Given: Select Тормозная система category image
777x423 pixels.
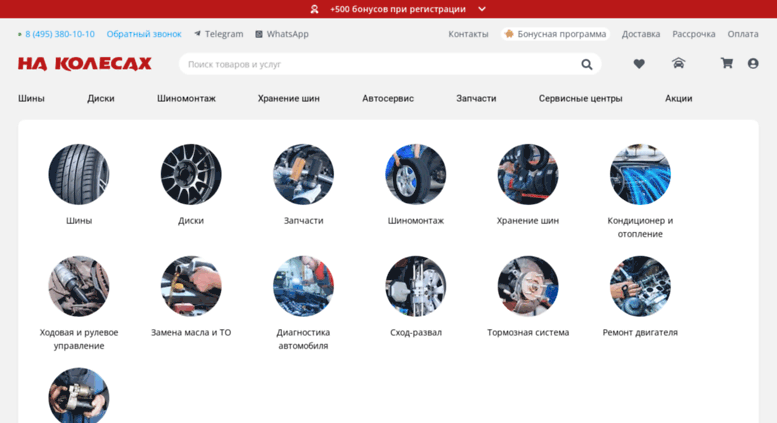Looking at the screenshot, I should pyautogui.click(x=528, y=286).
